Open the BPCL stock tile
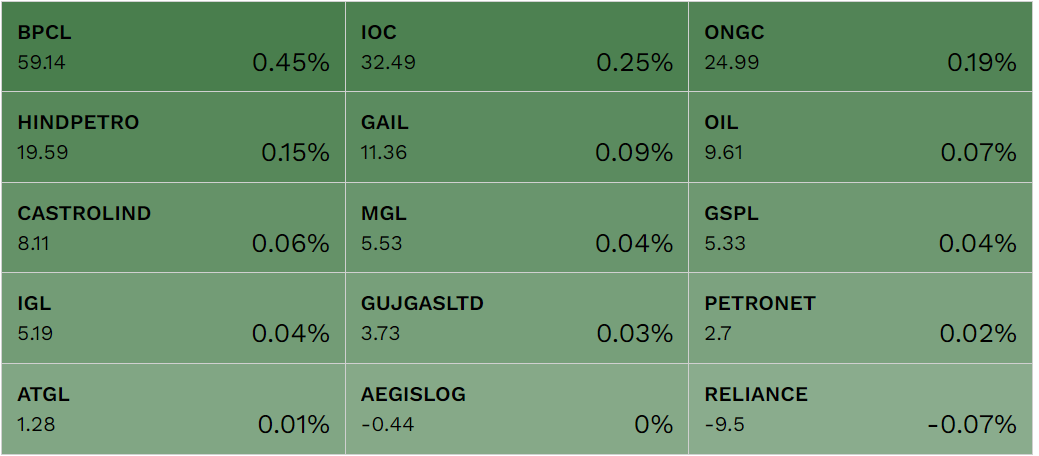The image size is (1039, 456). (173, 47)
